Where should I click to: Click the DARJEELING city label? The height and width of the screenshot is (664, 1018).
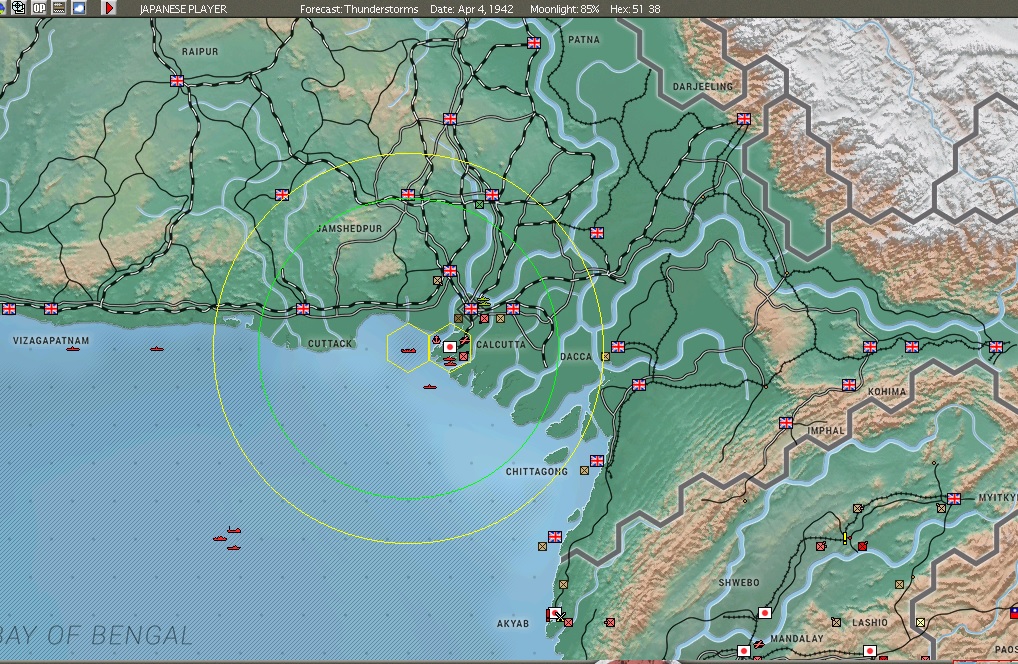(702, 86)
